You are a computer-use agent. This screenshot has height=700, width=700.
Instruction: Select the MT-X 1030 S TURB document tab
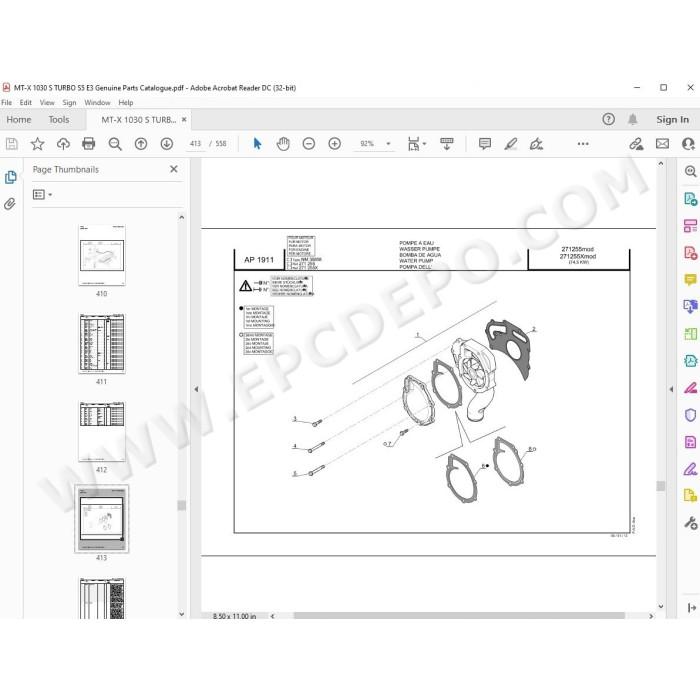[138, 120]
